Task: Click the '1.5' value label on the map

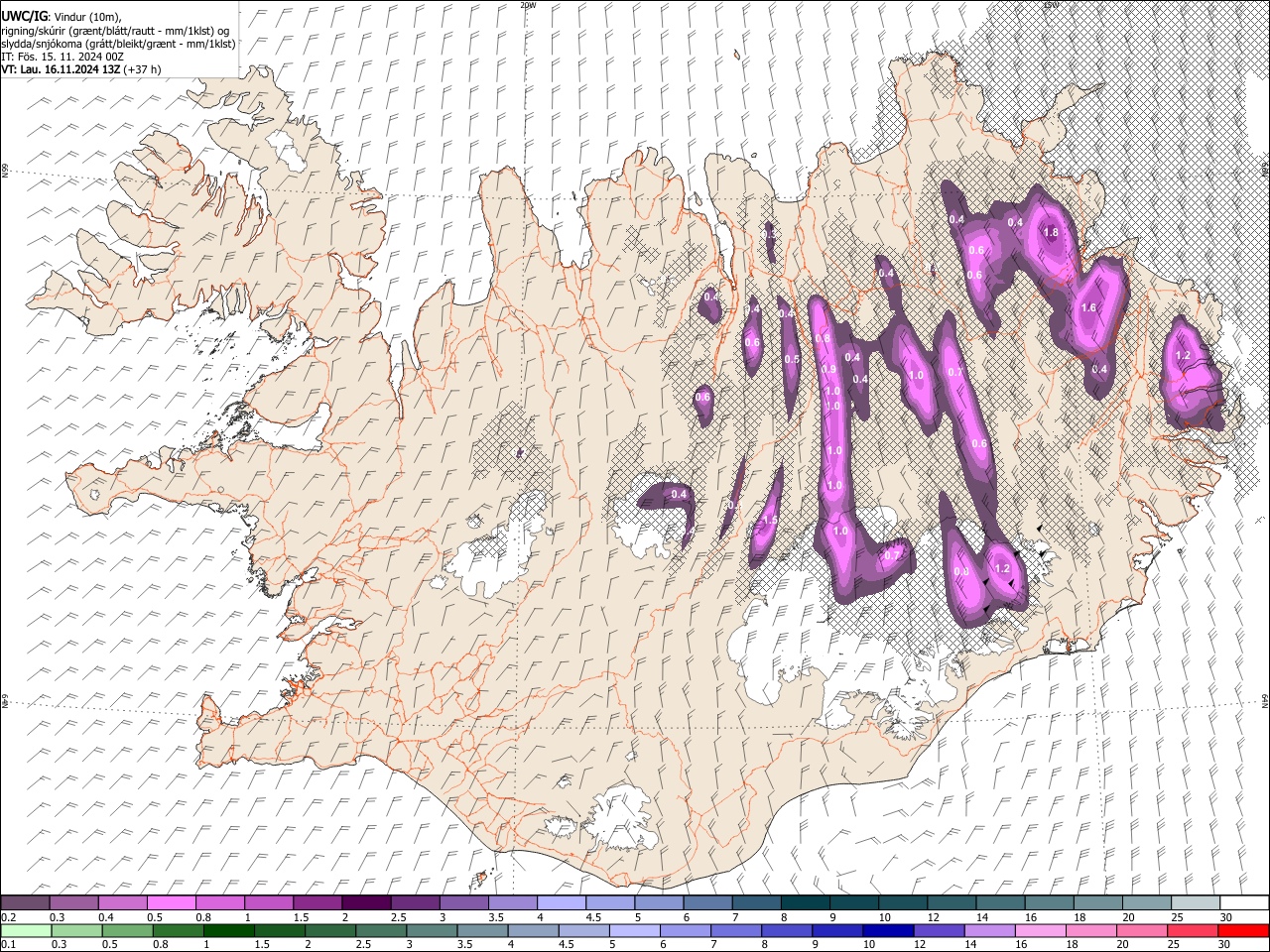Action: (770, 521)
